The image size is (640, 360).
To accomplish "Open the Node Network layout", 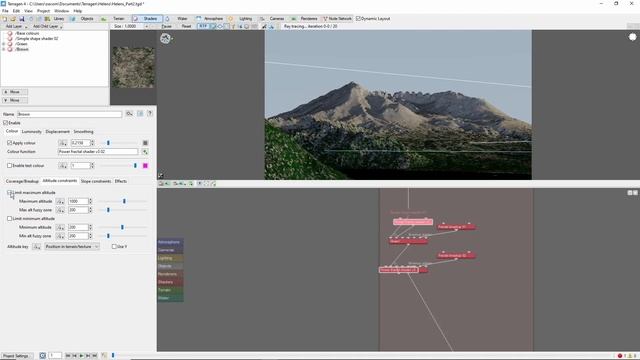I will tap(337, 19).
